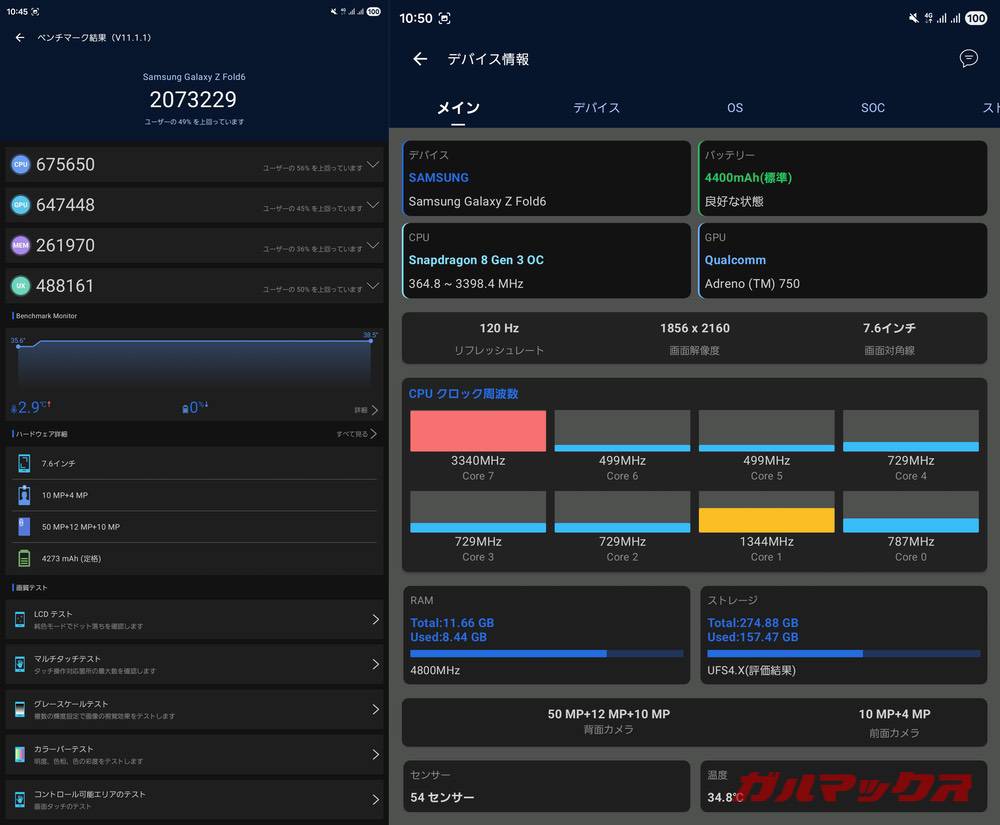Click the screen-record icon beside 10:50

click(445, 18)
